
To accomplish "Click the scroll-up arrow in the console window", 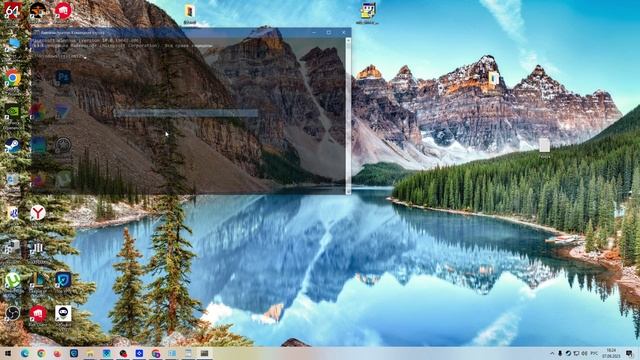I will (x=348, y=40).
